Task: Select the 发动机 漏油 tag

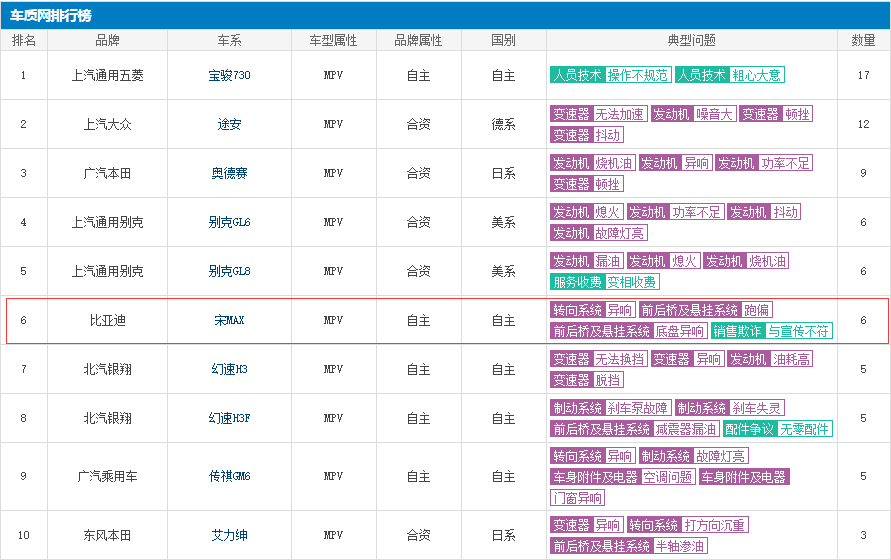Action: pos(587,261)
